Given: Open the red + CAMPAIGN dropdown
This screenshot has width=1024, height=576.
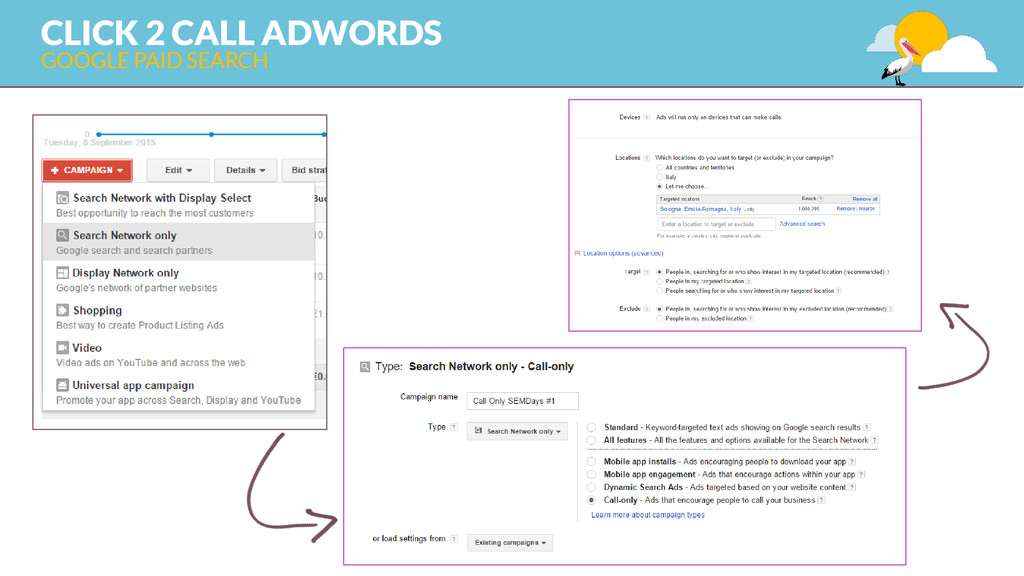Looking at the screenshot, I should point(87,170).
